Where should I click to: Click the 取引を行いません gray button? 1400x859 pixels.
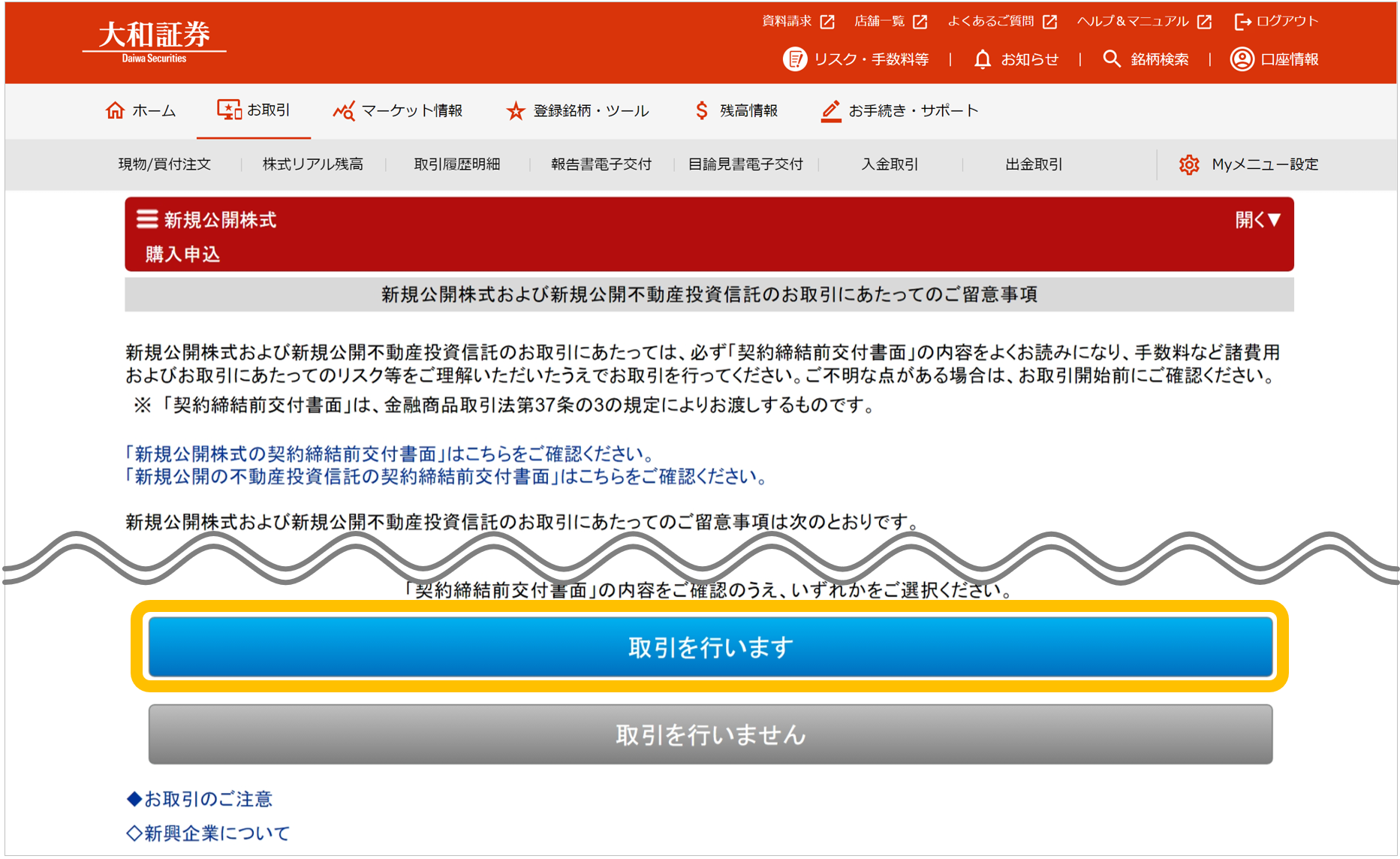(710, 734)
